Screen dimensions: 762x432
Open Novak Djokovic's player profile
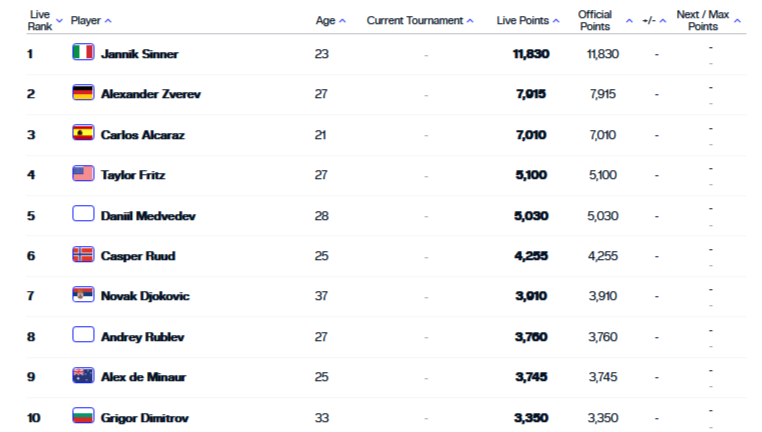click(x=144, y=296)
